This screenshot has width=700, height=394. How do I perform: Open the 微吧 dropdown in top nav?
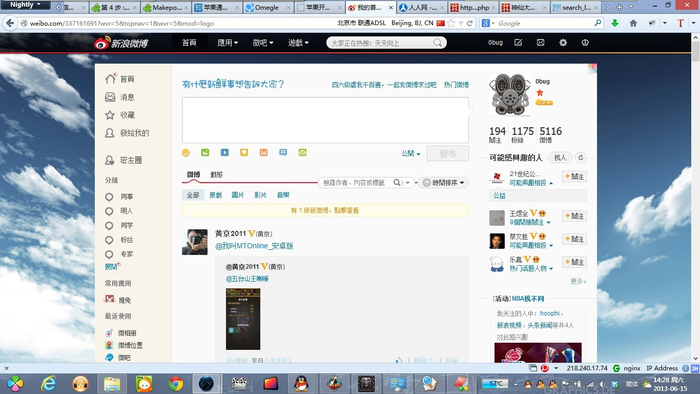[x=262, y=43]
